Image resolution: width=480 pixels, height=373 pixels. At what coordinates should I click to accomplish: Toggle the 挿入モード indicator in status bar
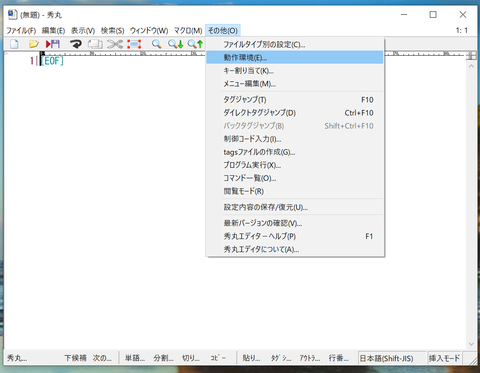(444, 358)
